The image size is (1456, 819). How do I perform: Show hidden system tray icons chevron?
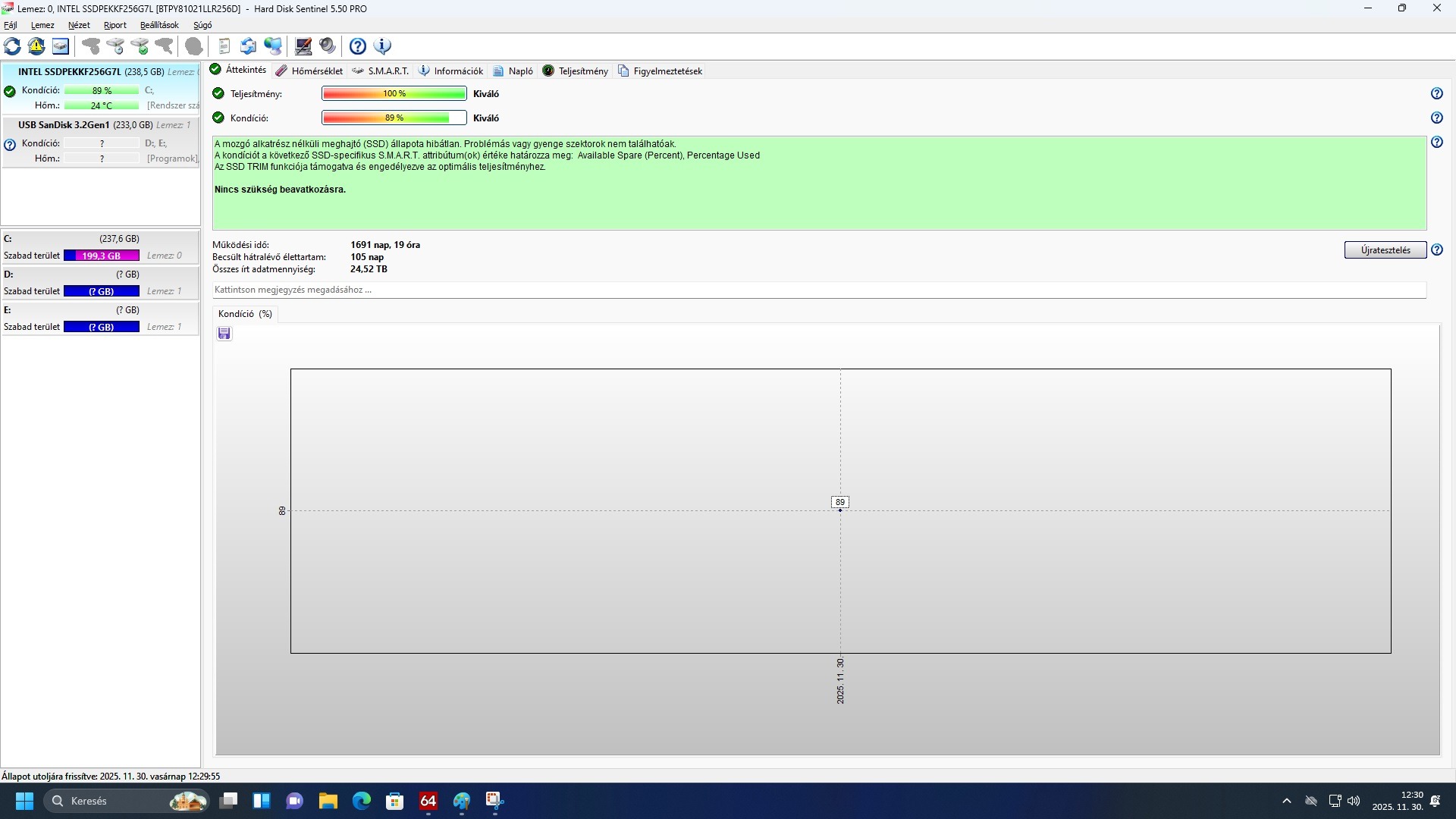click(1286, 801)
